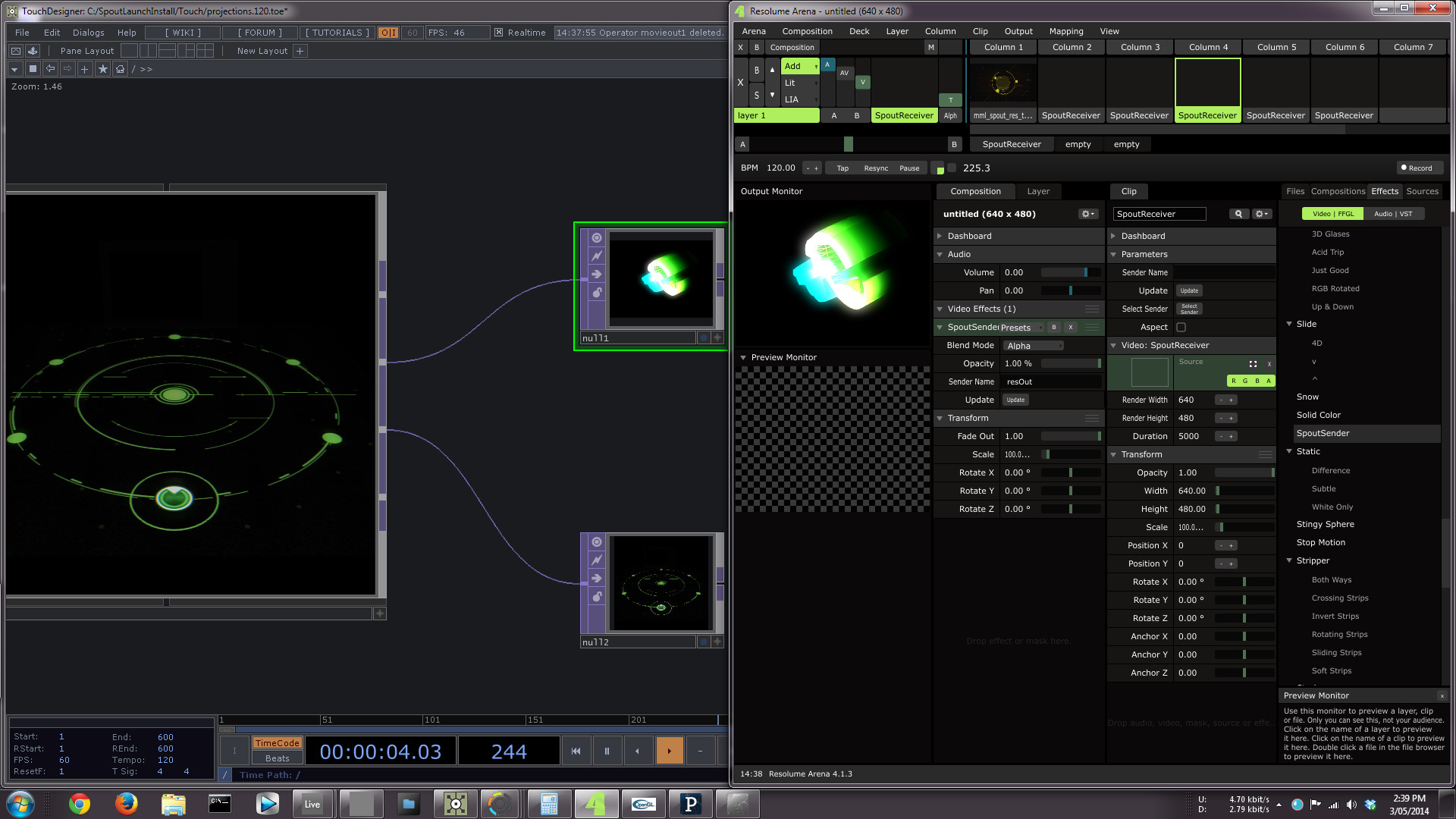Screen dimensions: 1456x819
Task: Toggle the composition M button
Action: point(930,47)
